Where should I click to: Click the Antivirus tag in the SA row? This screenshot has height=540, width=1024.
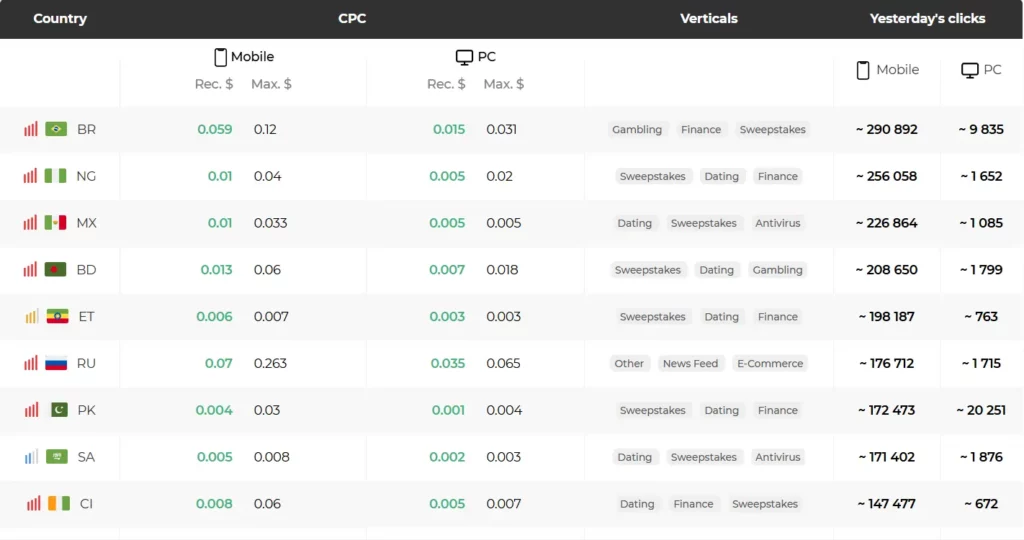[x=778, y=457]
